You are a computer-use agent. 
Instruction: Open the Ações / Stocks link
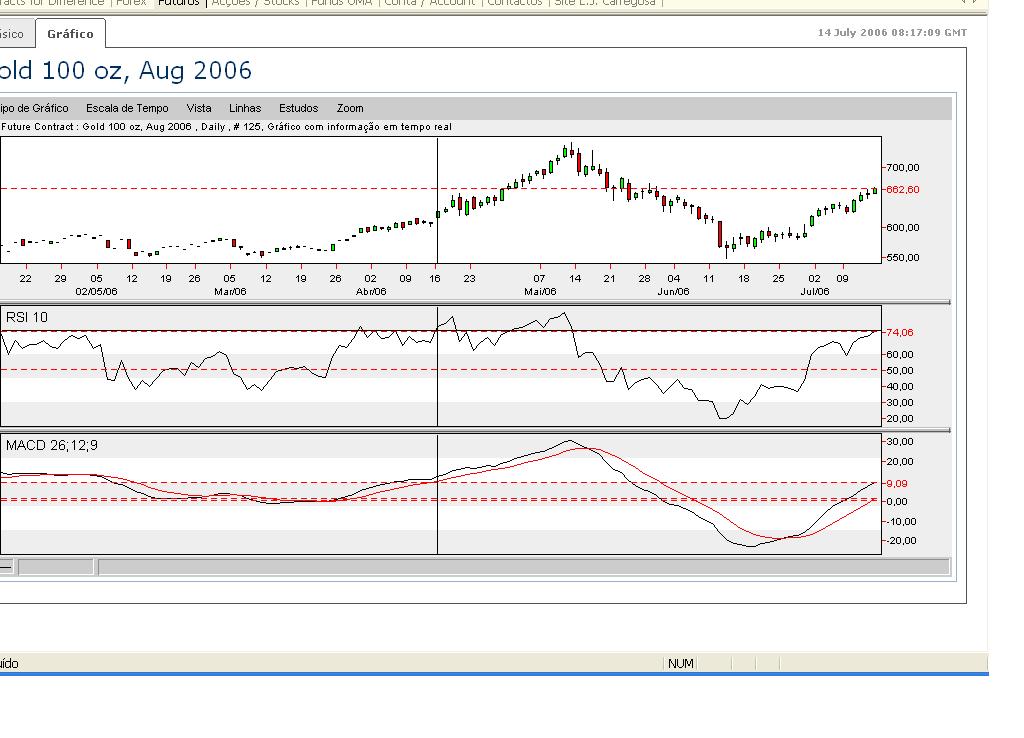tap(255, 3)
